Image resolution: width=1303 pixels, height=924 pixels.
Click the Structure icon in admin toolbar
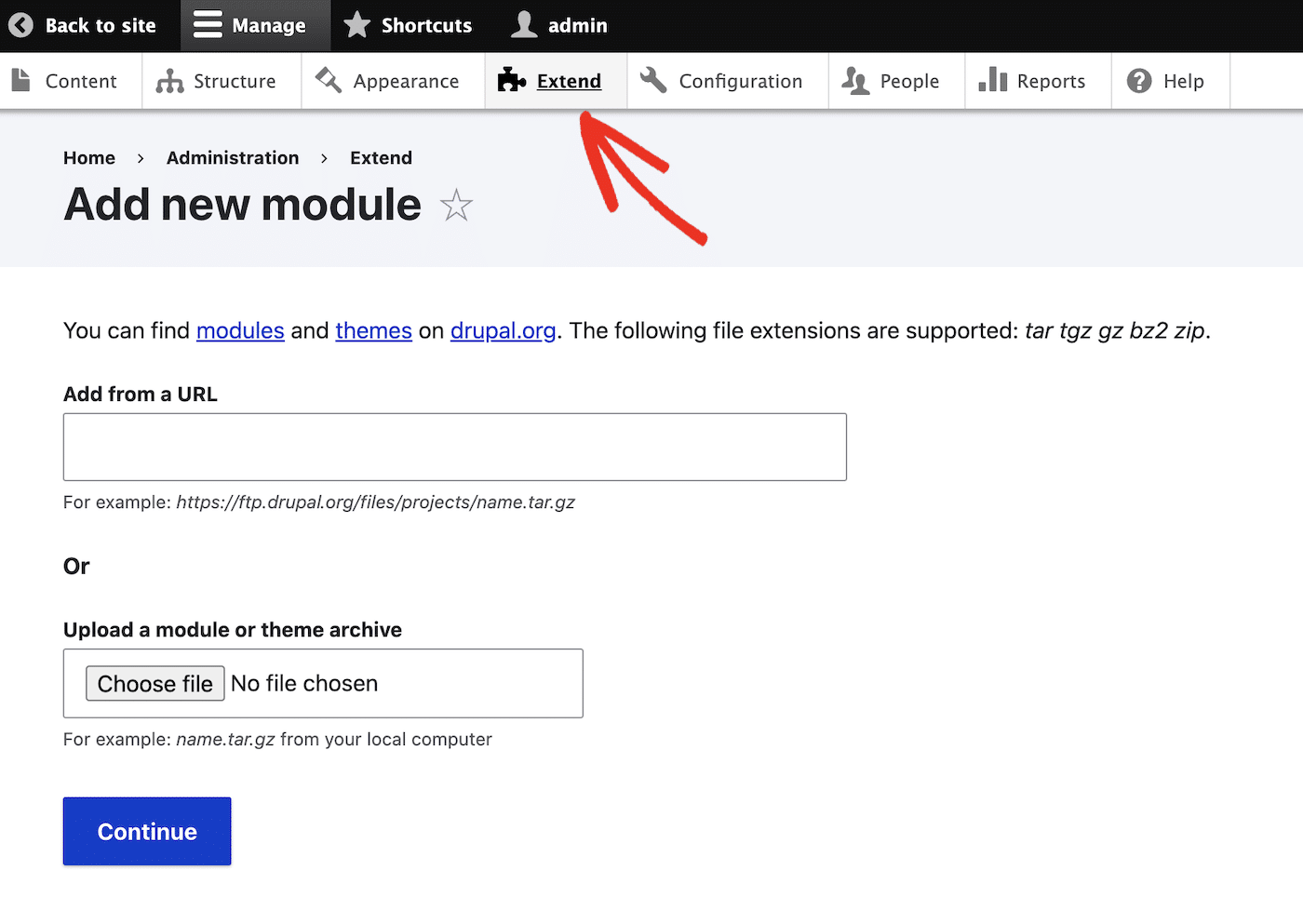[168, 81]
